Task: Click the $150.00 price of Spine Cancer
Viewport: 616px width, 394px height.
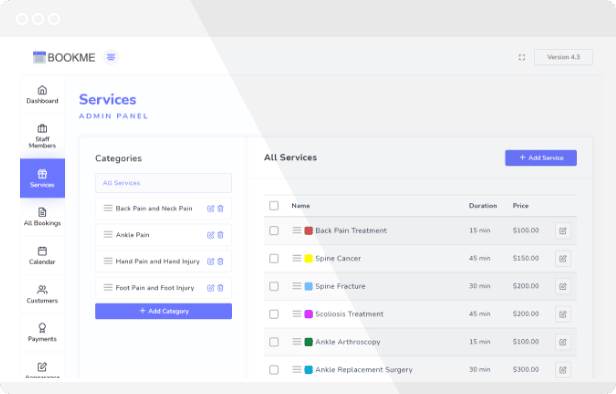Action: [526, 258]
